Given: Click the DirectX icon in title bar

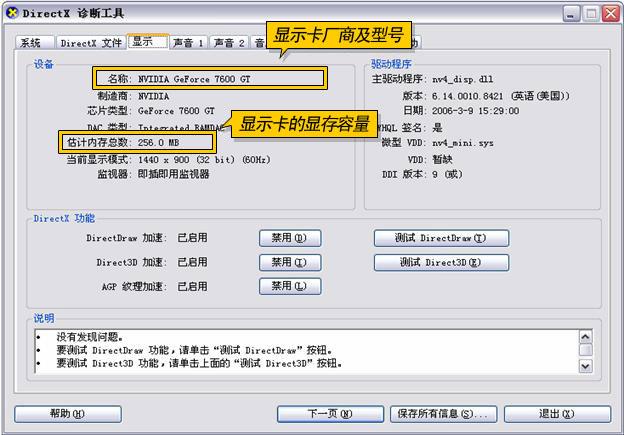Looking at the screenshot, I should pos(13,13).
